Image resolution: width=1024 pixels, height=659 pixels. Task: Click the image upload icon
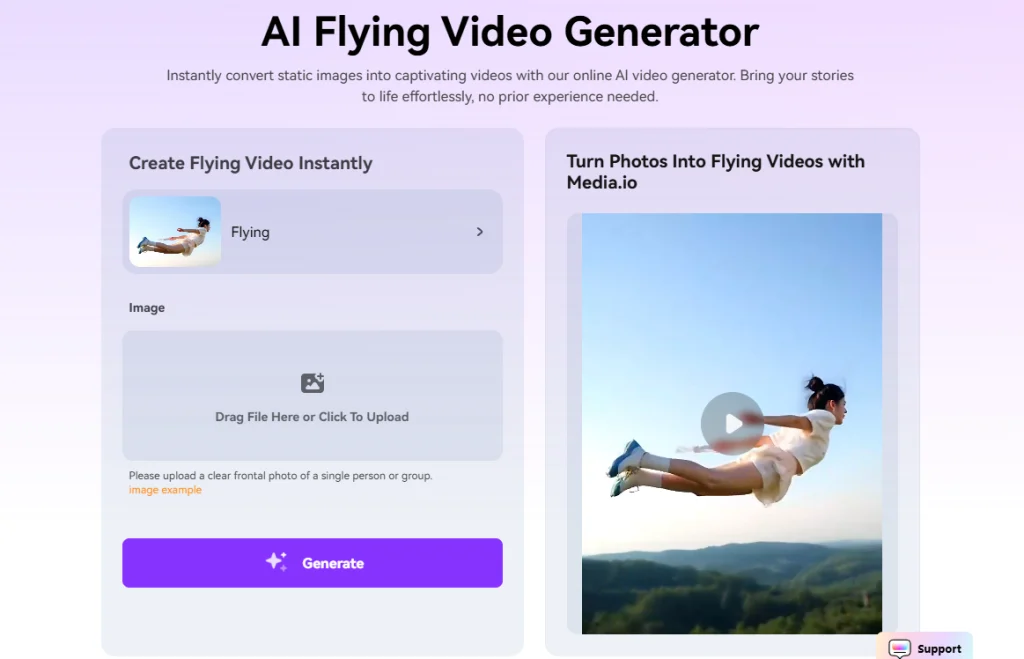pyautogui.click(x=312, y=383)
